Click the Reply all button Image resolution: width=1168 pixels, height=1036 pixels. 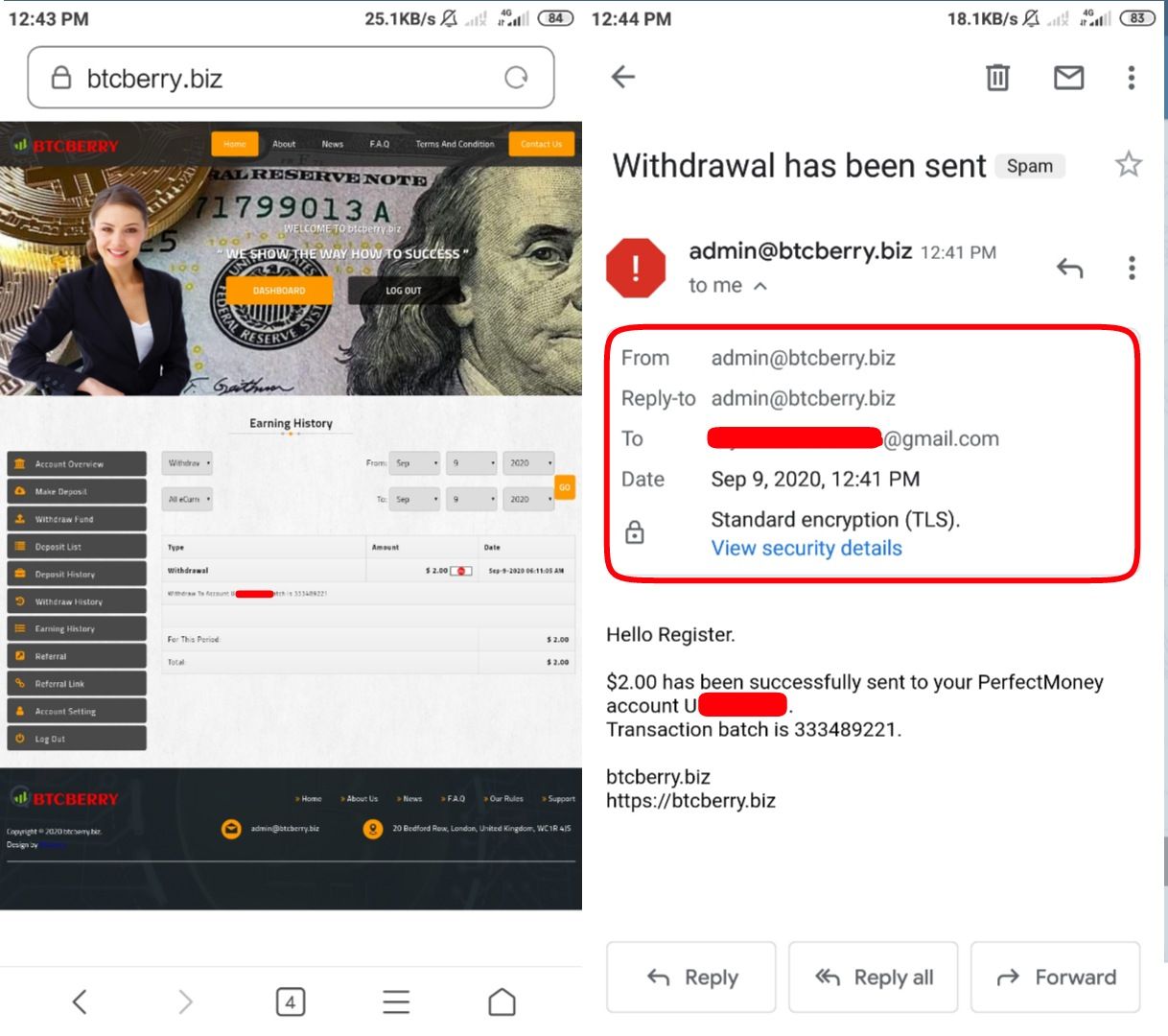[x=874, y=977]
